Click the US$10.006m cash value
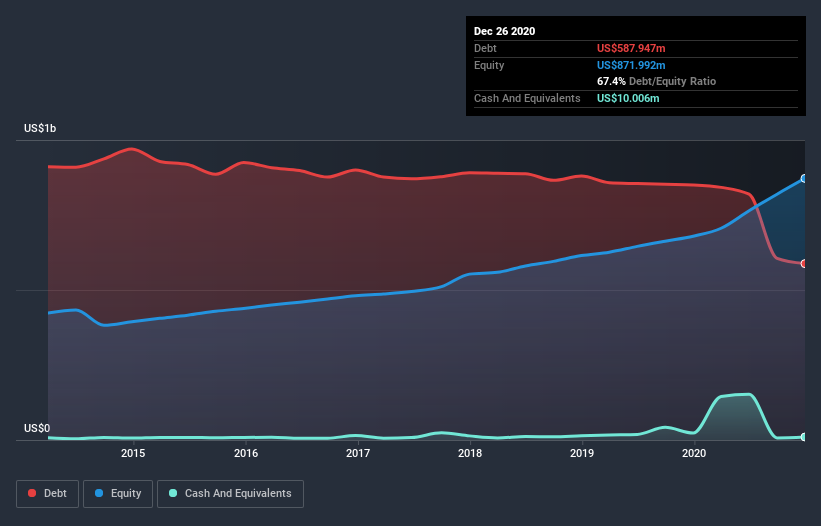 pyautogui.click(x=628, y=98)
